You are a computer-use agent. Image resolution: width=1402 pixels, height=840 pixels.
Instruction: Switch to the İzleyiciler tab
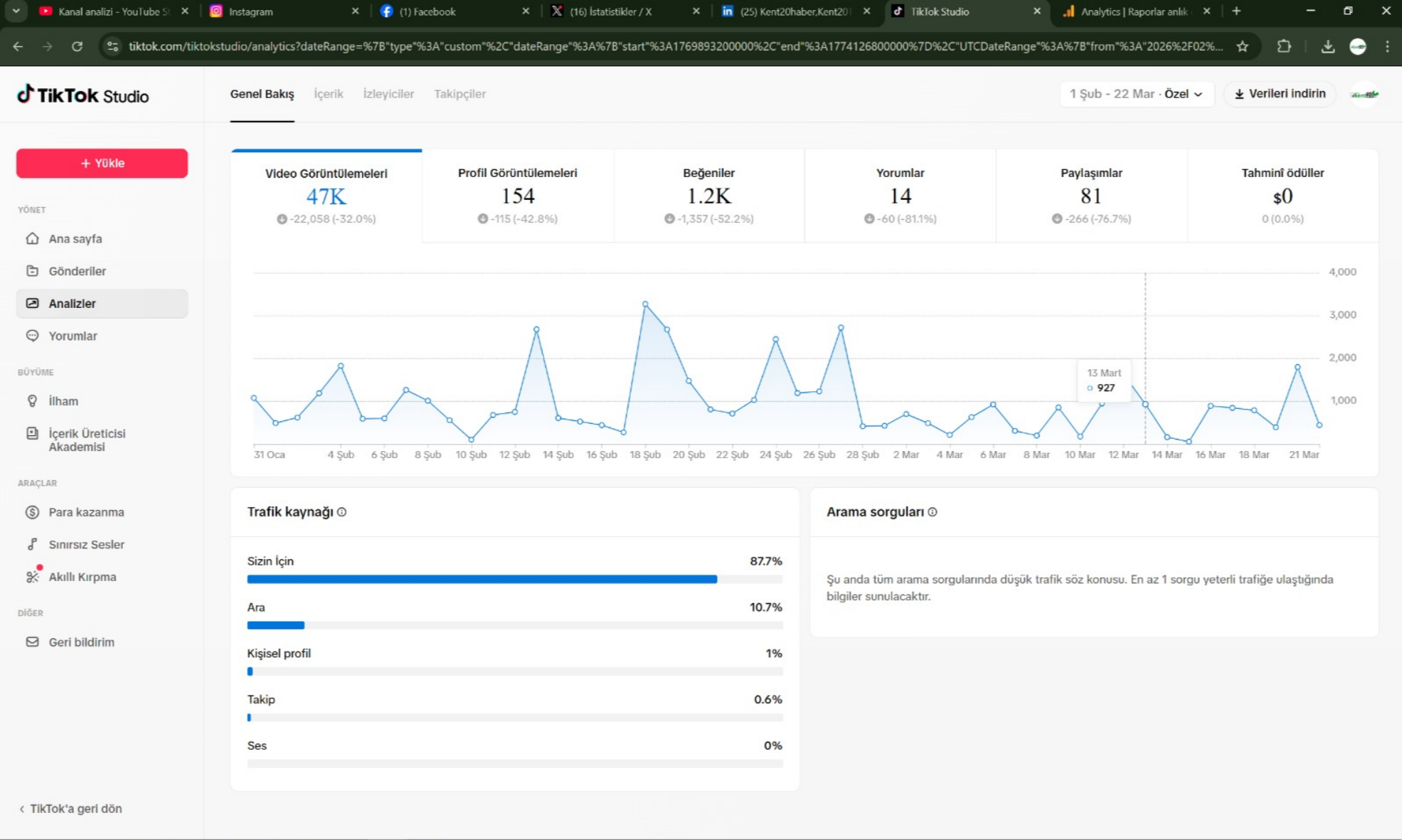(388, 94)
